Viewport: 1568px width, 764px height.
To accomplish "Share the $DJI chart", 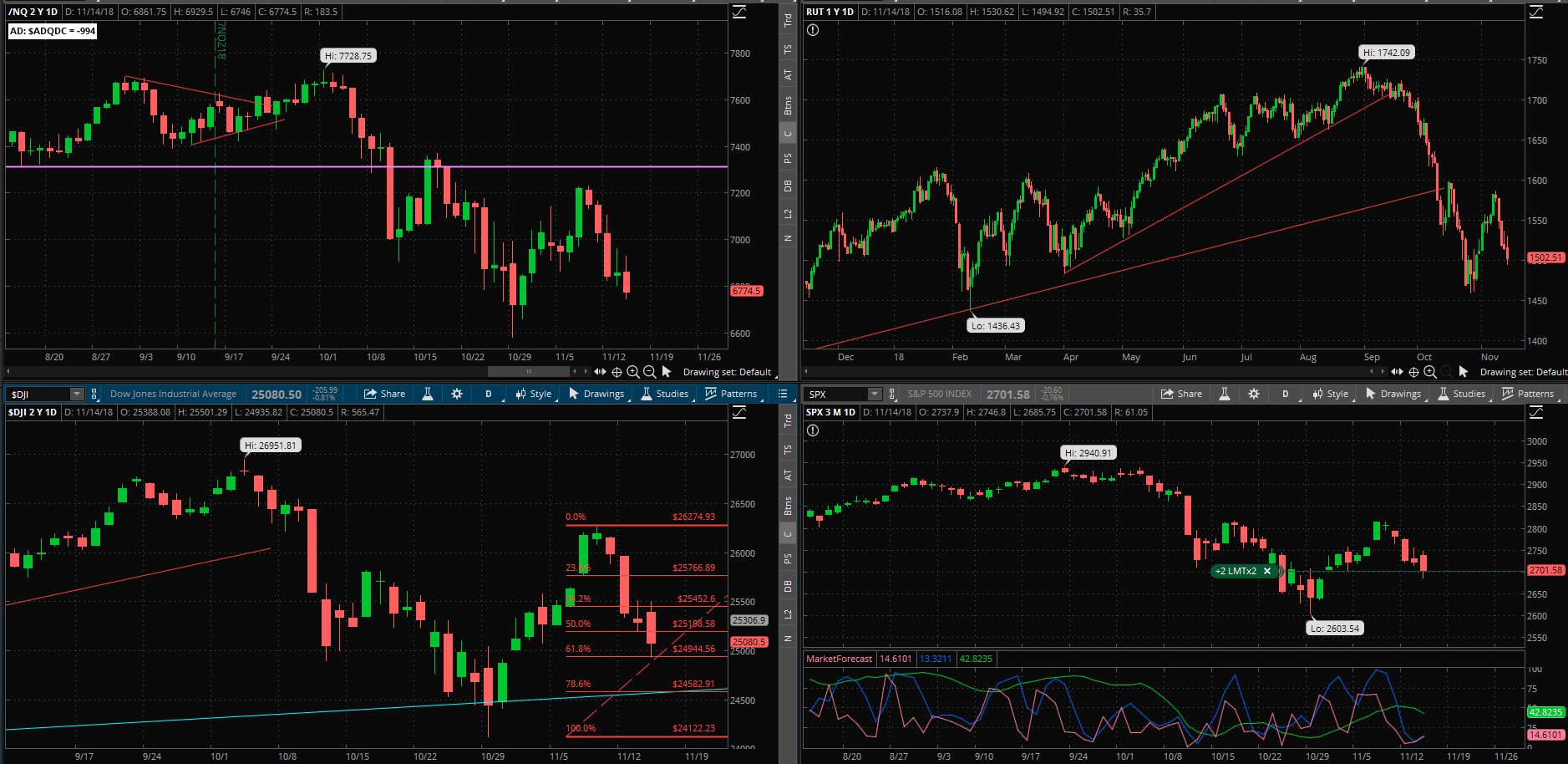I will pos(385,394).
